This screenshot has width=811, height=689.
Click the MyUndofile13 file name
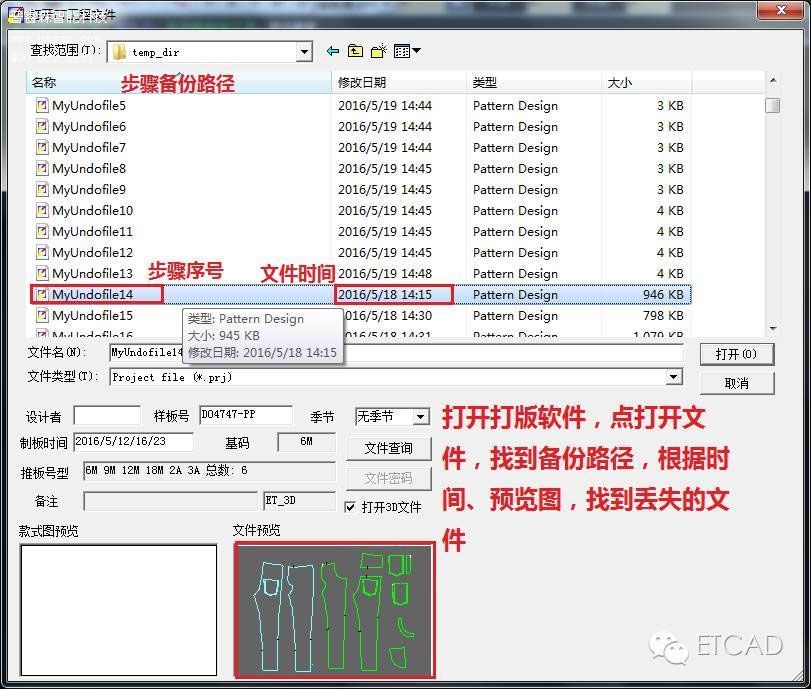point(93,273)
